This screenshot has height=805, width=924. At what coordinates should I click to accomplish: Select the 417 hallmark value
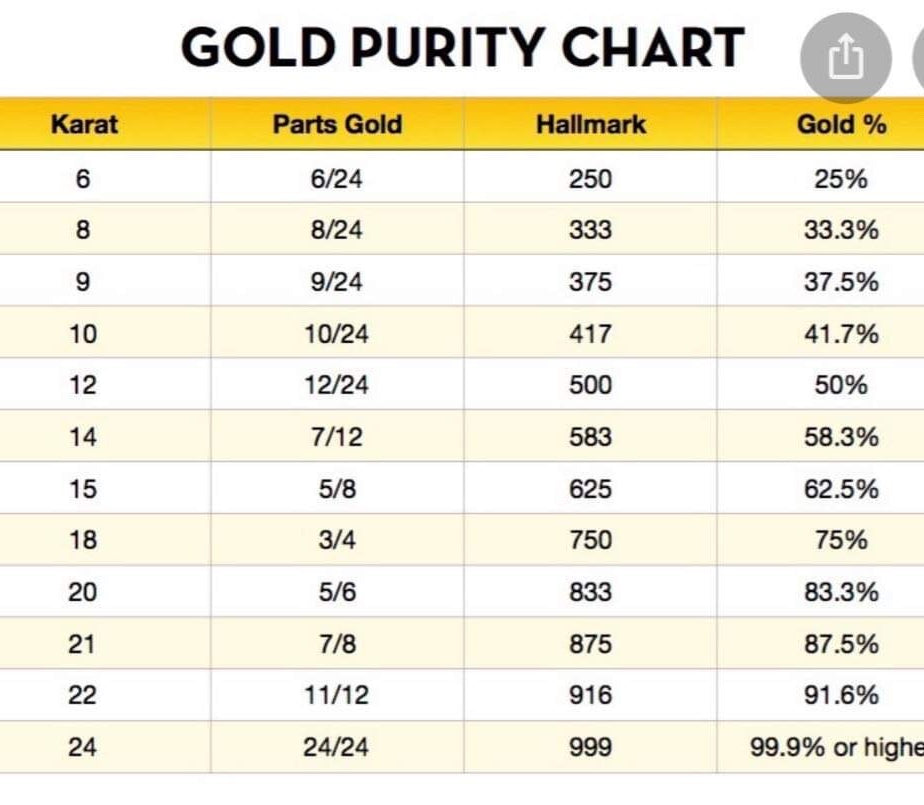coord(590,333)
